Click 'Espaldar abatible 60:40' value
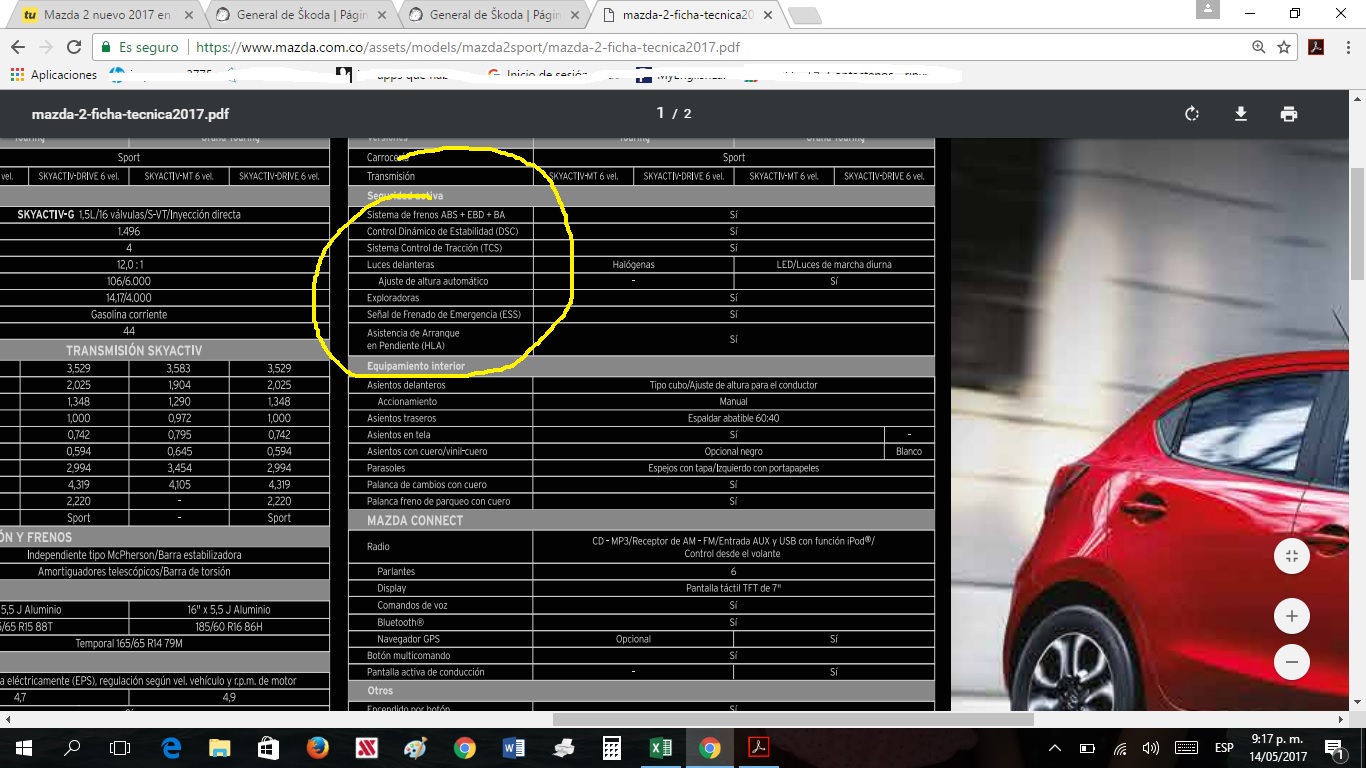The image size is (1366, 768). tap(733, 418)
